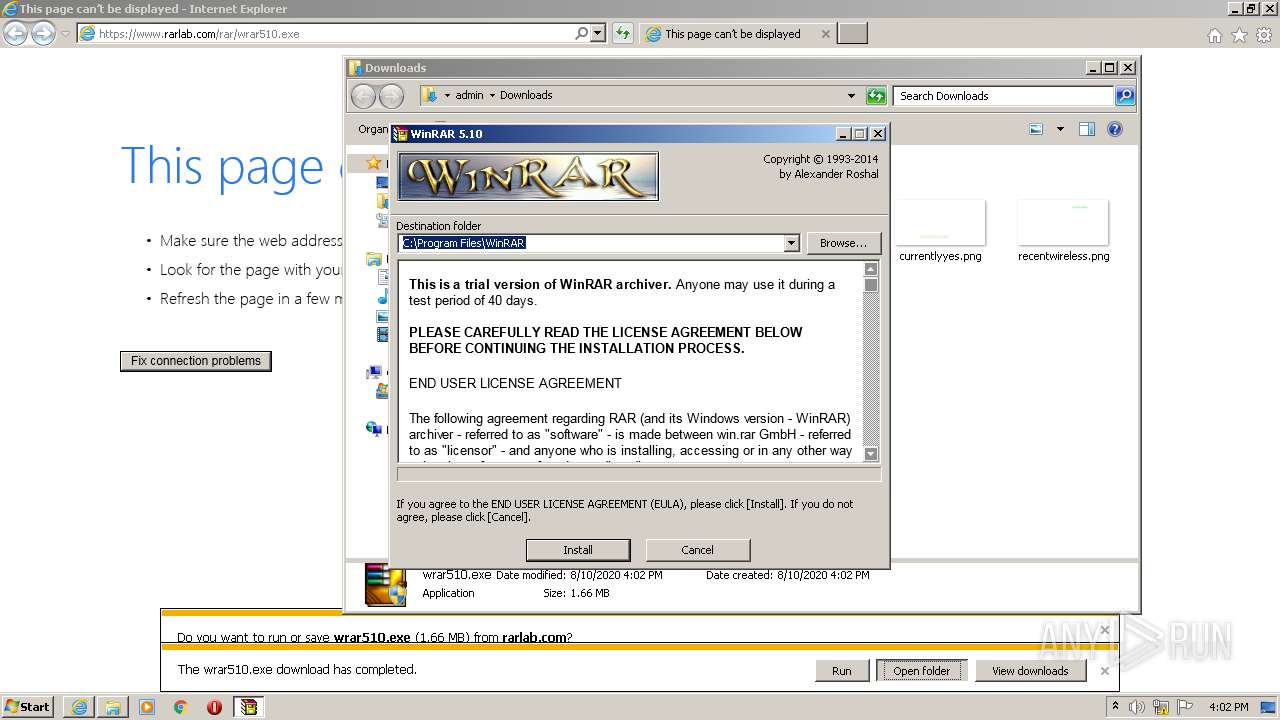Select the currentlyyes.png file
The width and height of the screenshot is (1280, 720).
940,231
